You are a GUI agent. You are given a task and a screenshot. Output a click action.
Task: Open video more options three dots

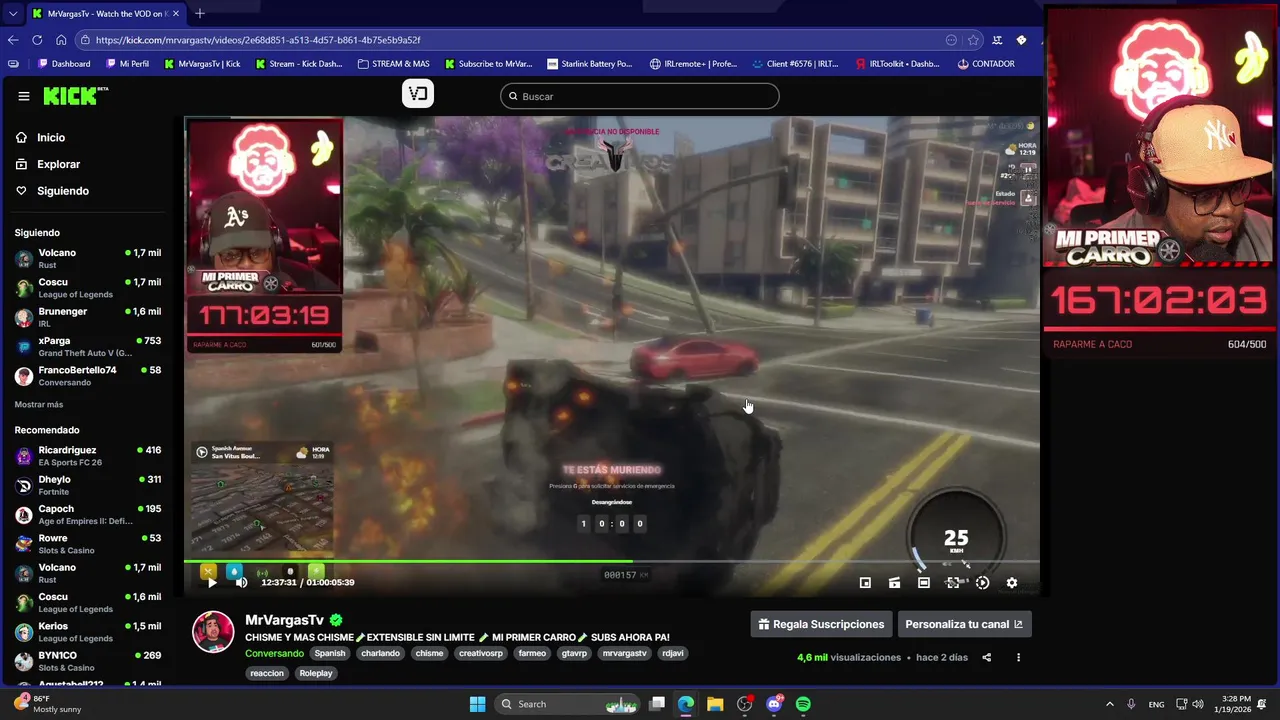coord(1018,657)
